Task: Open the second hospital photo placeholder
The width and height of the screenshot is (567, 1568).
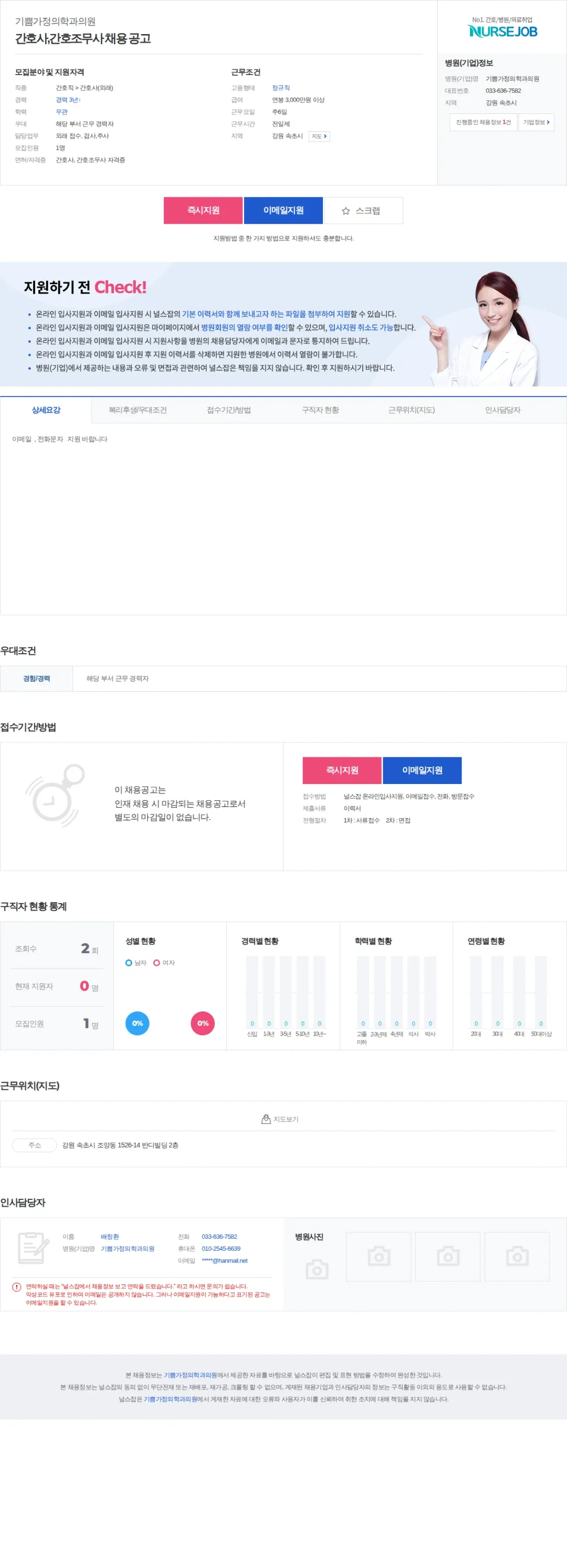Action: click(379, 1257)
